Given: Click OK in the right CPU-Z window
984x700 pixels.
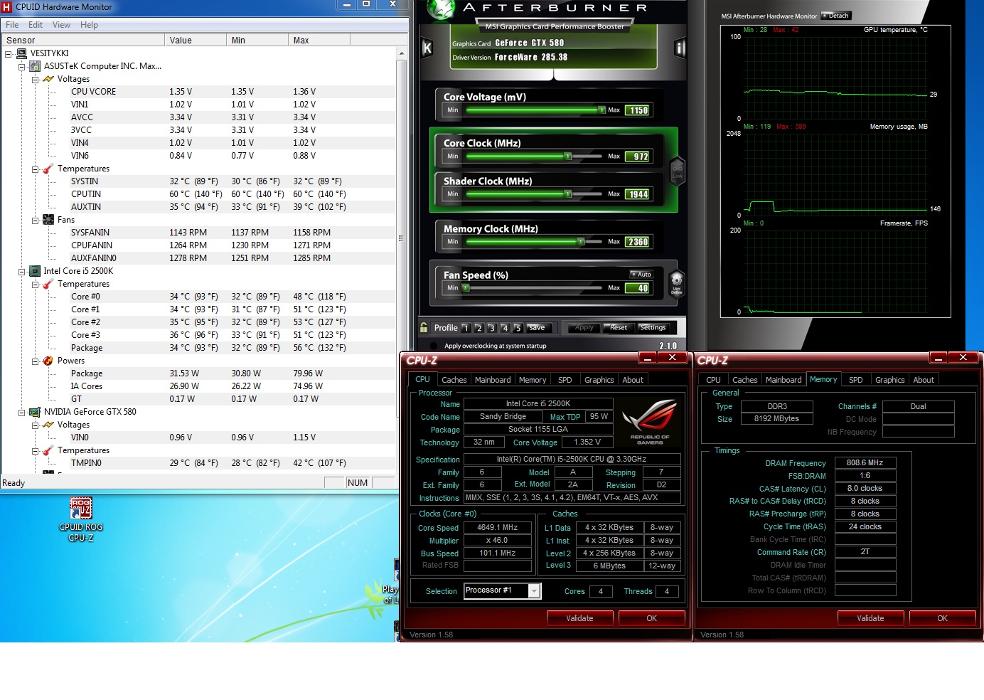Looking at the screenshot, I should tap(942, 618).
